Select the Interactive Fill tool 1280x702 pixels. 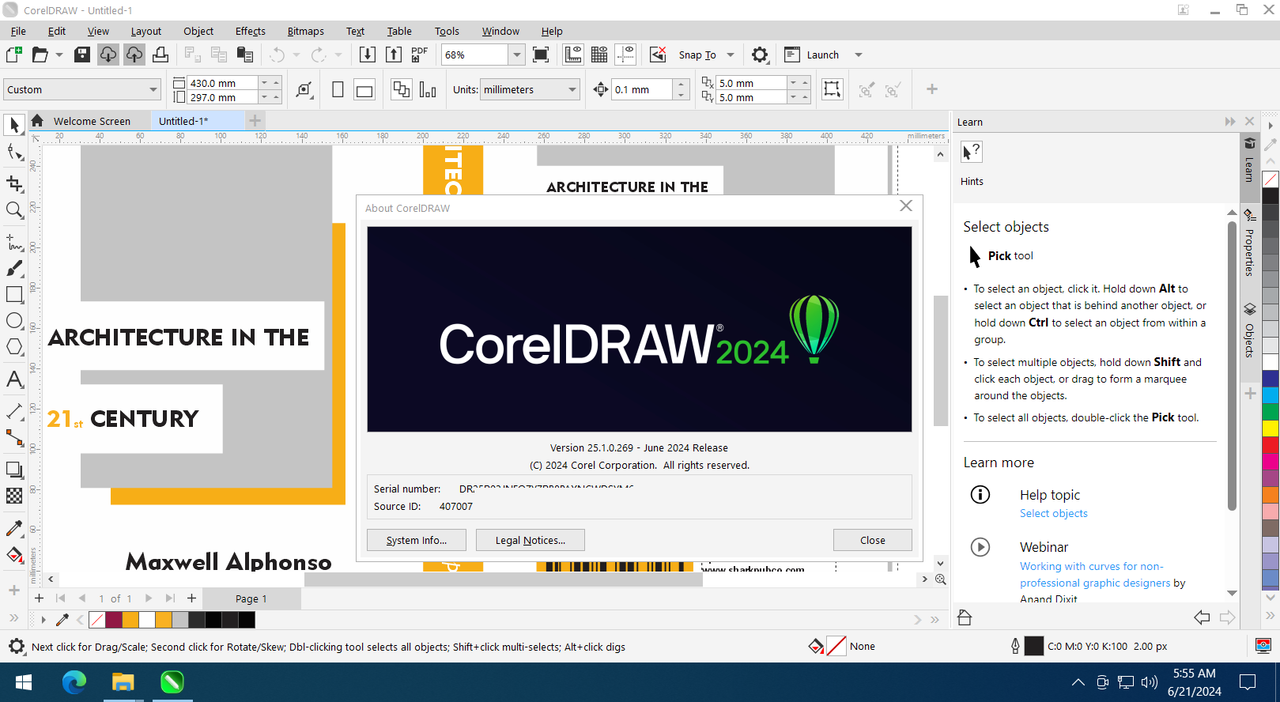click(14, 554)
